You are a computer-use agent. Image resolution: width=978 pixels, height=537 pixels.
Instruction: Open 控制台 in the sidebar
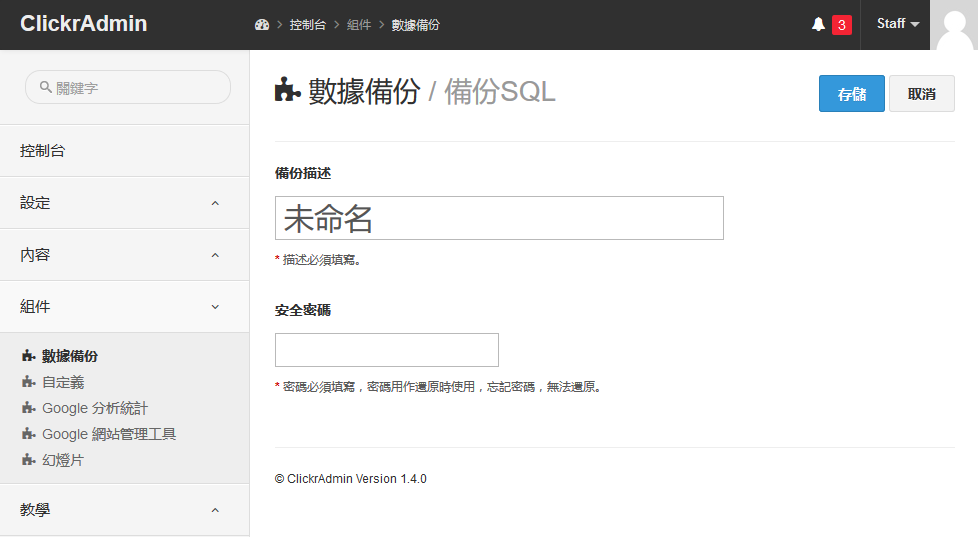pyautogui.click(x=125, y=150)
